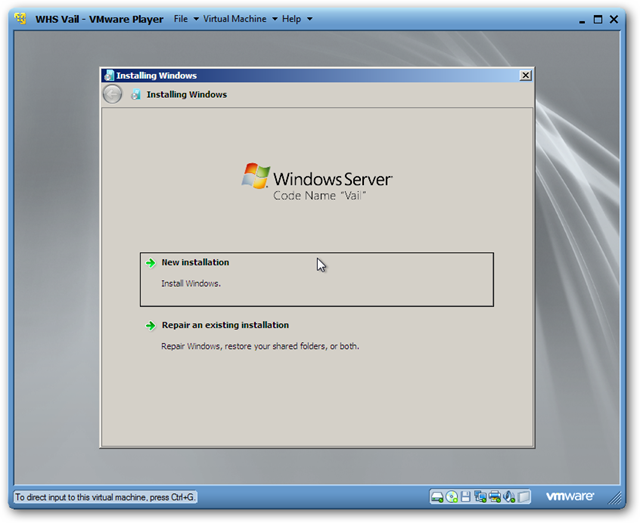Close the Installing Windows dialog
640x523 pixels.
click(526, 75)
